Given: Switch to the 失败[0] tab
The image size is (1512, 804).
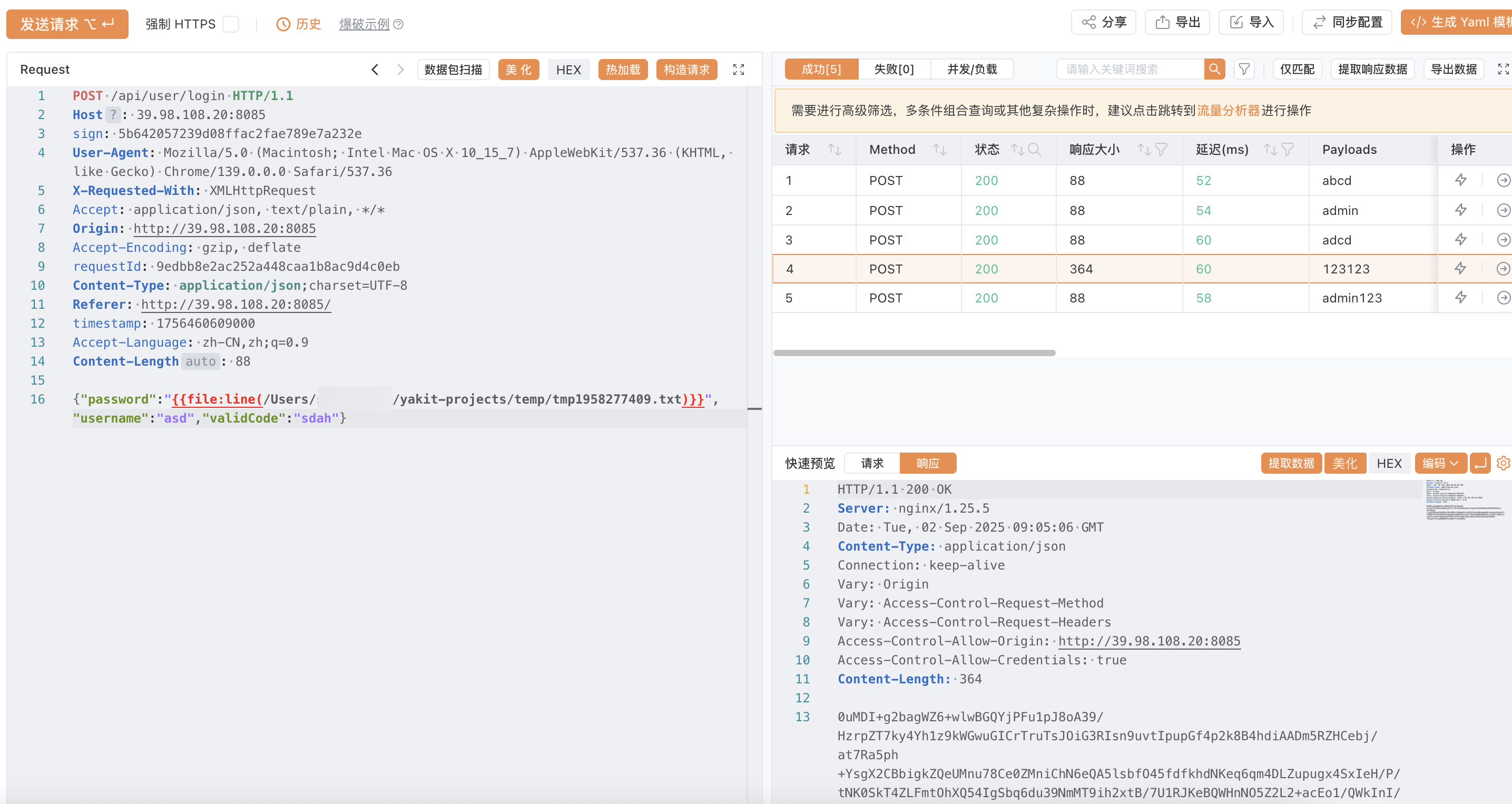Looking at the screenshot, I should point(894,69).
